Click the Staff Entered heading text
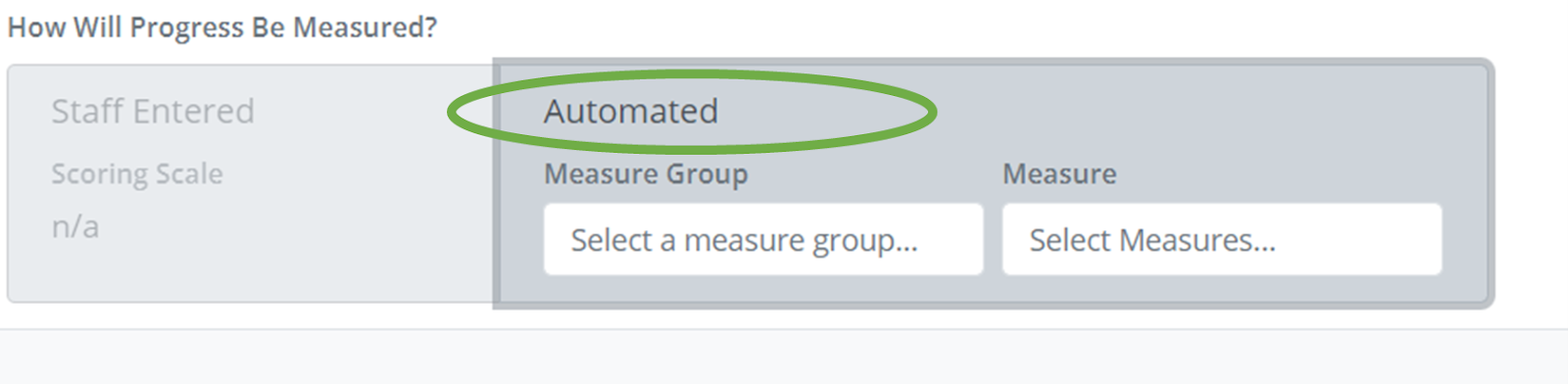The width and height of the screenshot is (1568, 384). [153, 112]
